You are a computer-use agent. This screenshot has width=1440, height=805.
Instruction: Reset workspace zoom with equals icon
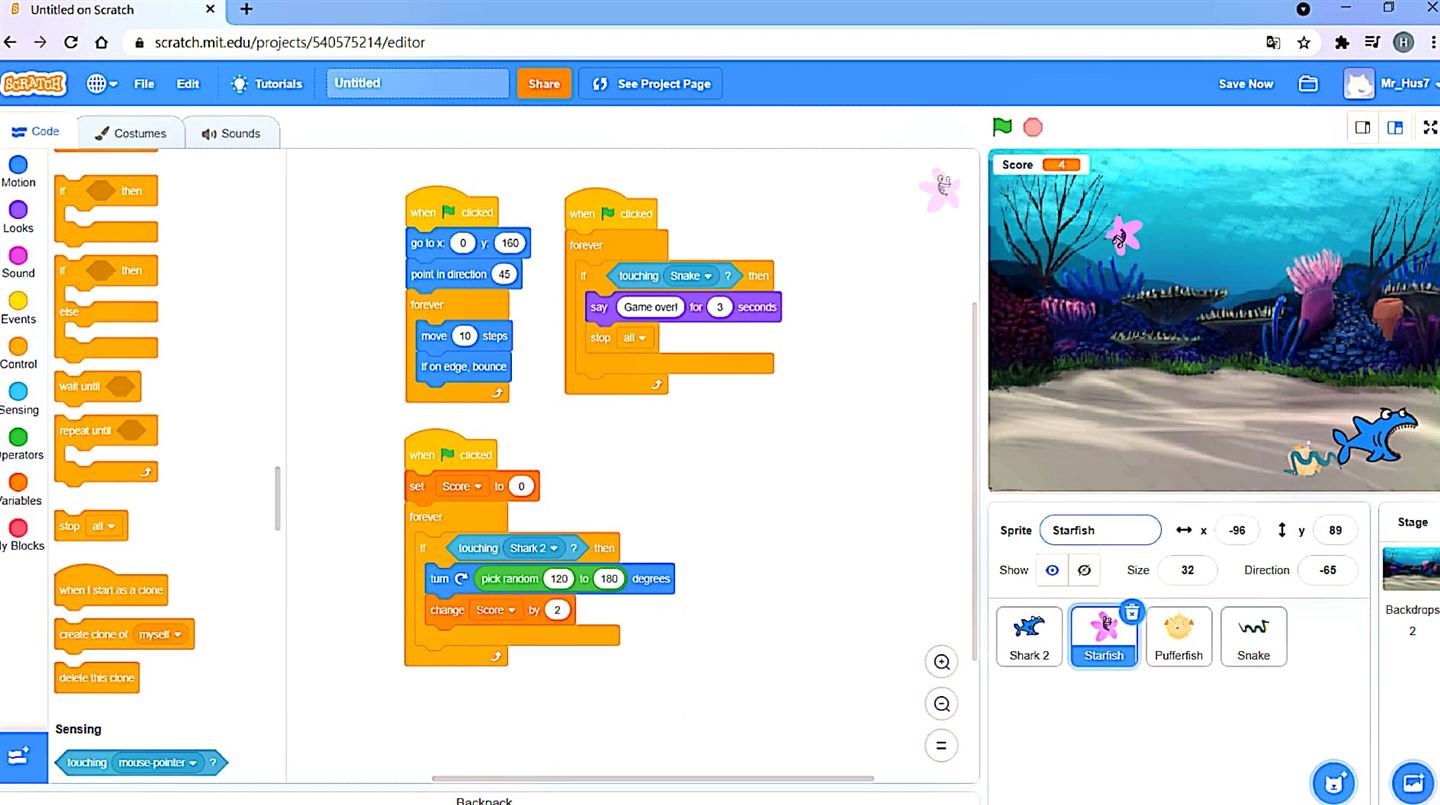point(941,746)
